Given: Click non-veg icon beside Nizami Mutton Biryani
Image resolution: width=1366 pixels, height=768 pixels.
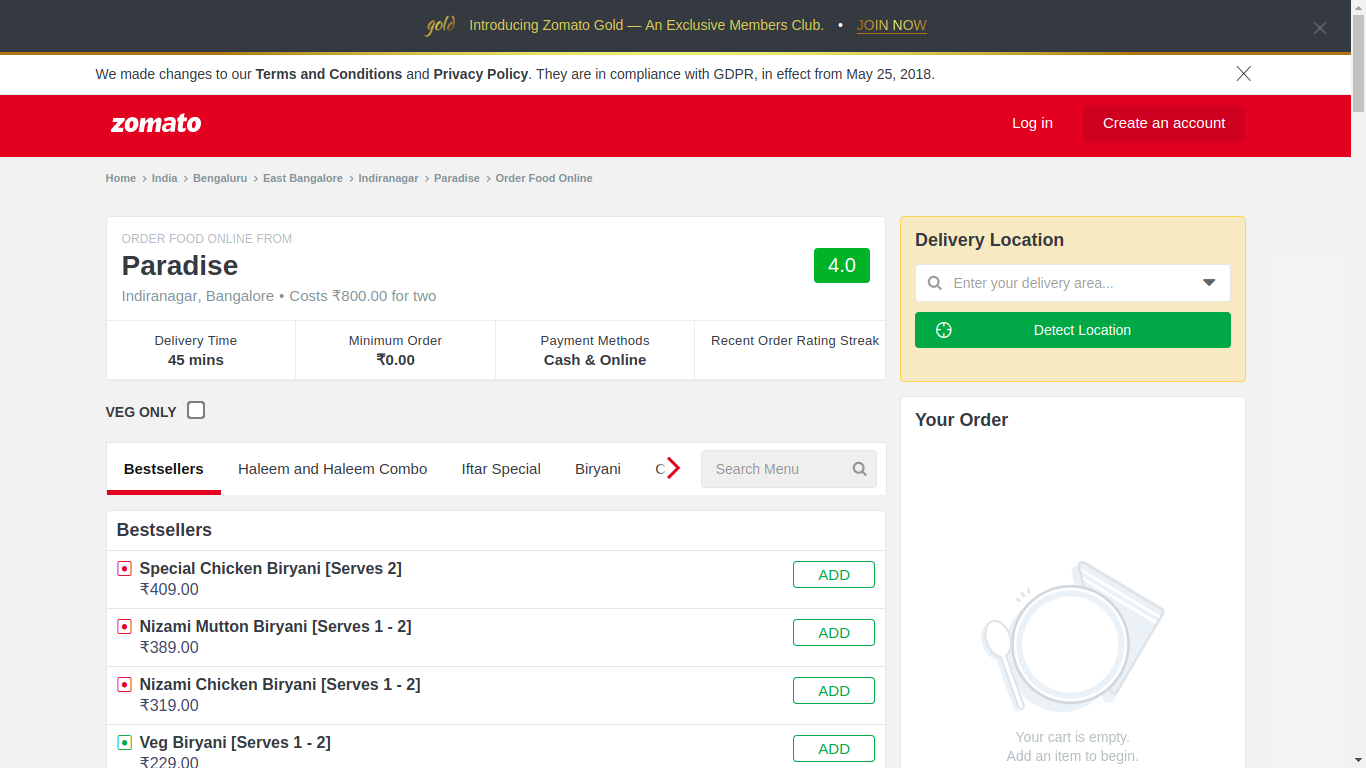Looking at the screenshot, I should point(125,627).
